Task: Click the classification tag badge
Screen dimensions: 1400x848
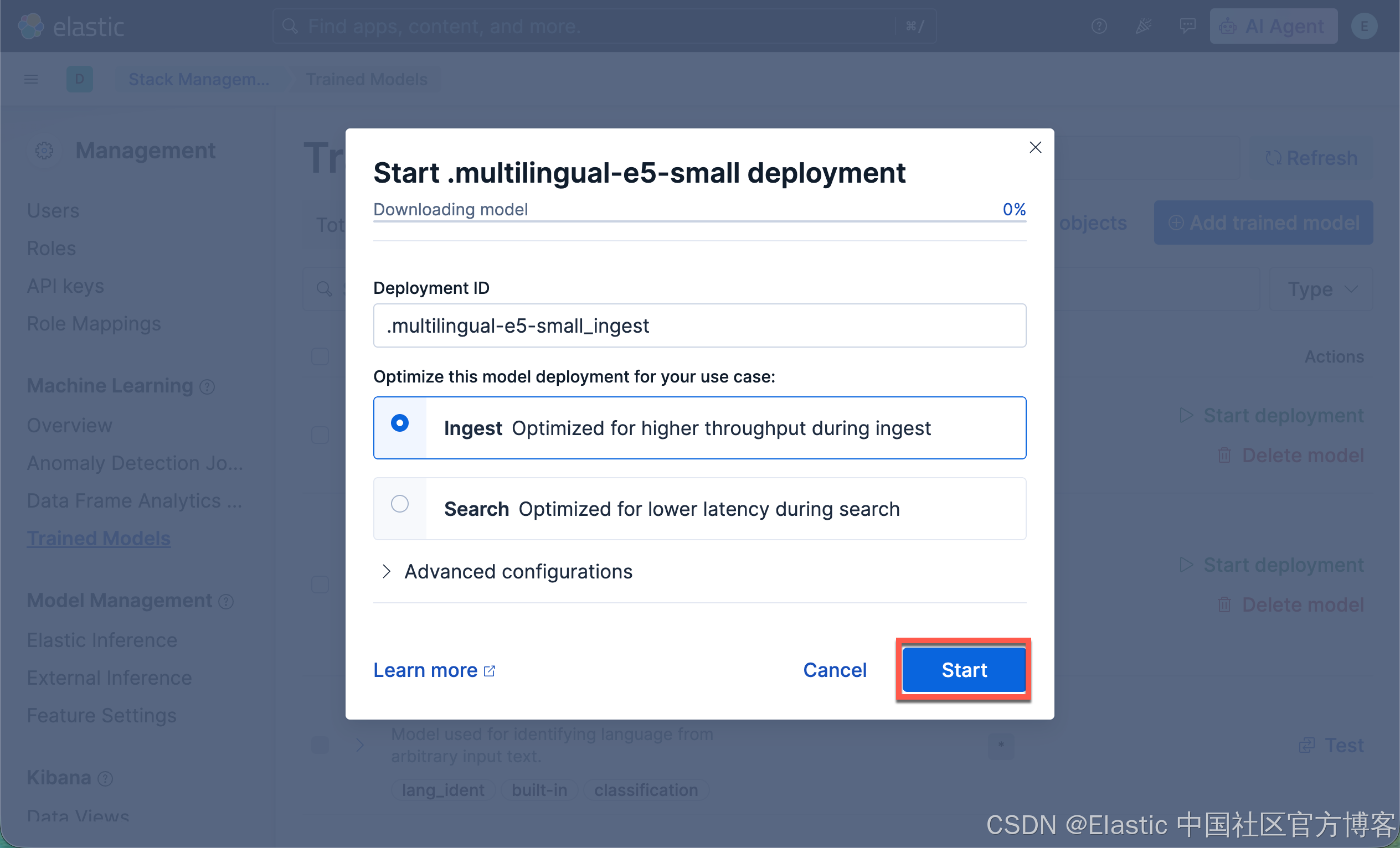Action: [x=646, y=789]
